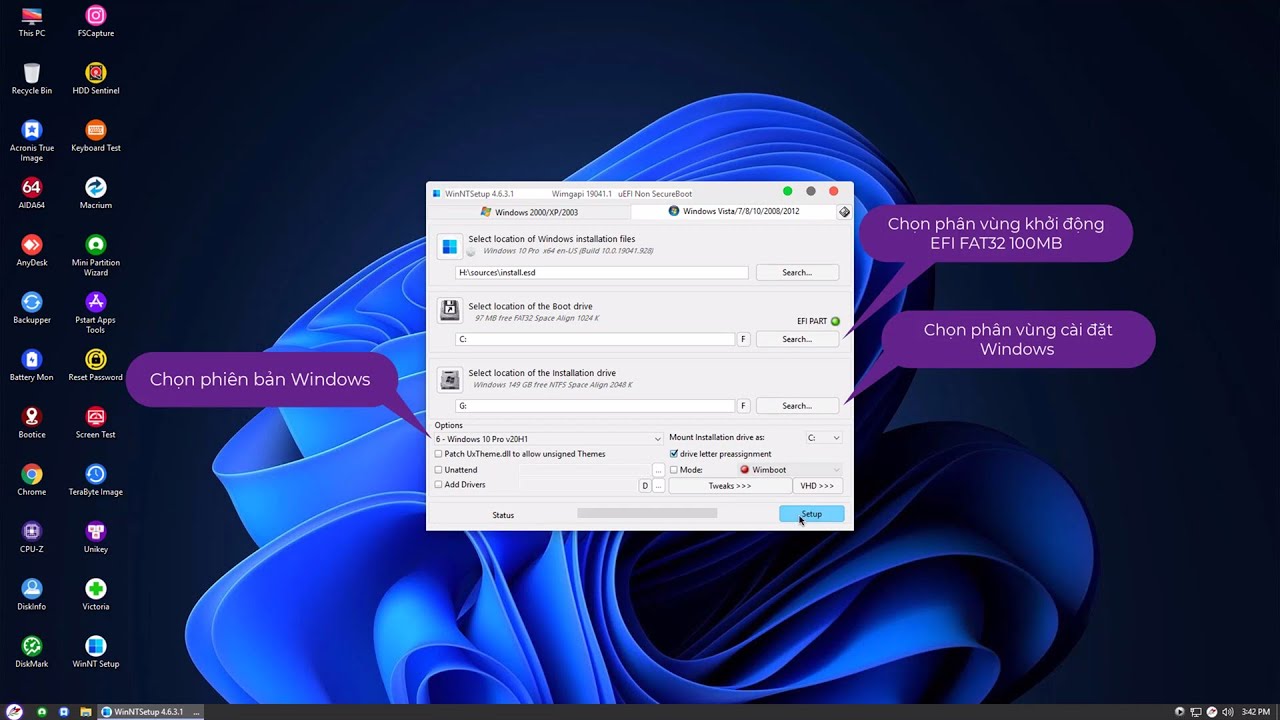Open the Wimboot mode dropdown

(789, 470)
